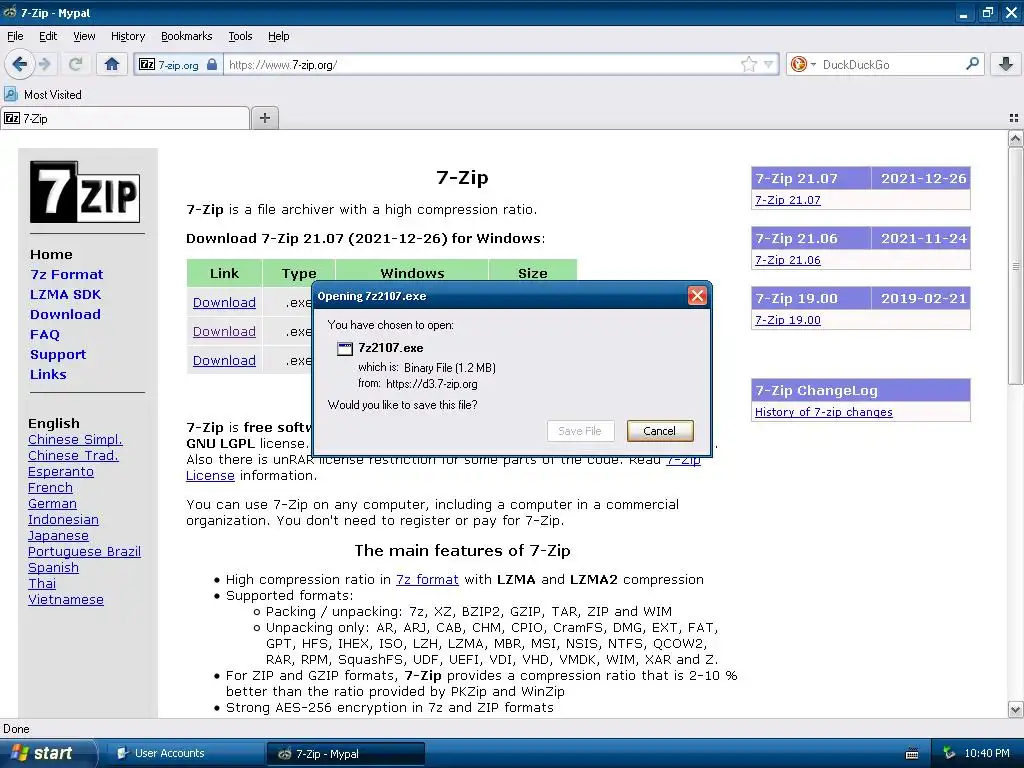Switch language to Thai

tap(42, 583)
